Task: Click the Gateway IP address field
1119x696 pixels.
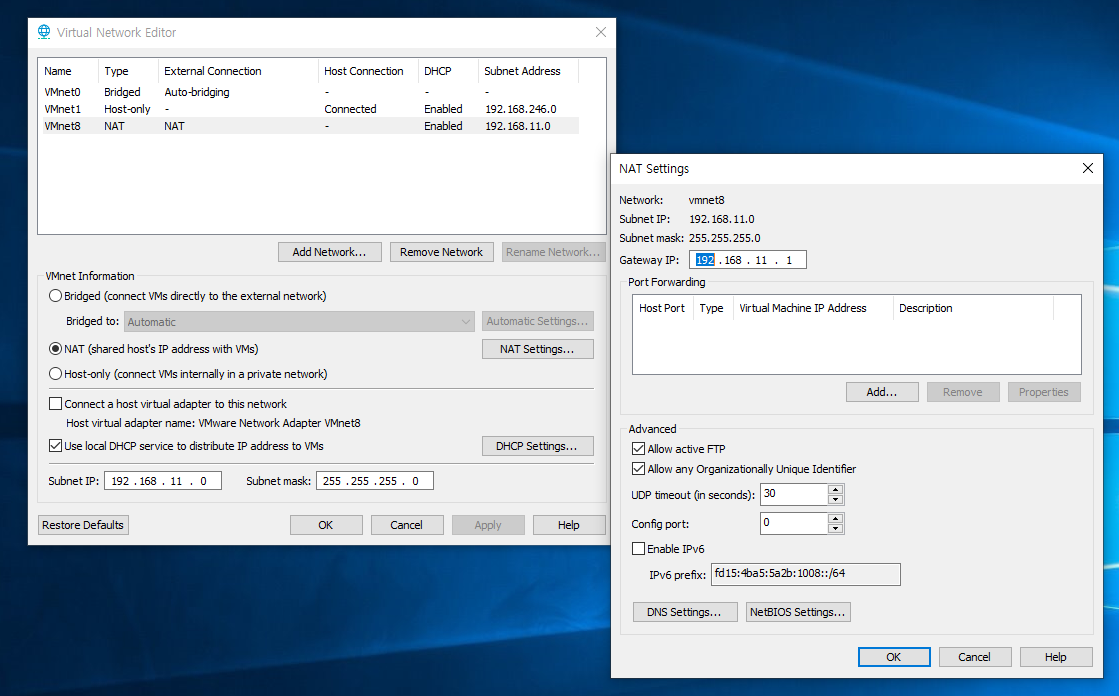Action: pos(748,260)
